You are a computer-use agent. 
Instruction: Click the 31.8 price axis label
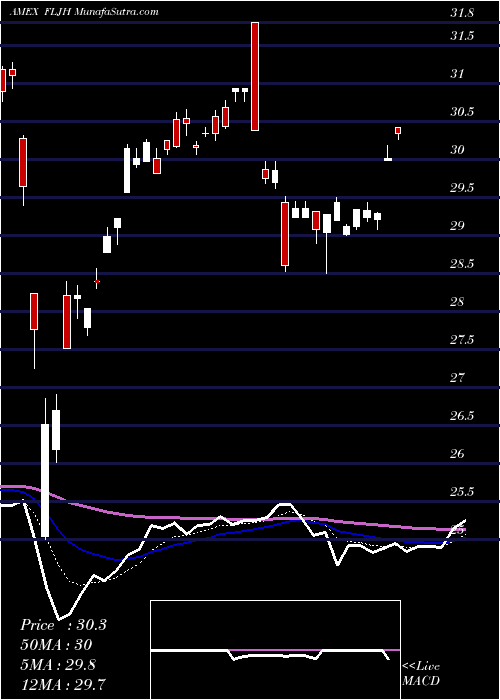click(462, 13)
